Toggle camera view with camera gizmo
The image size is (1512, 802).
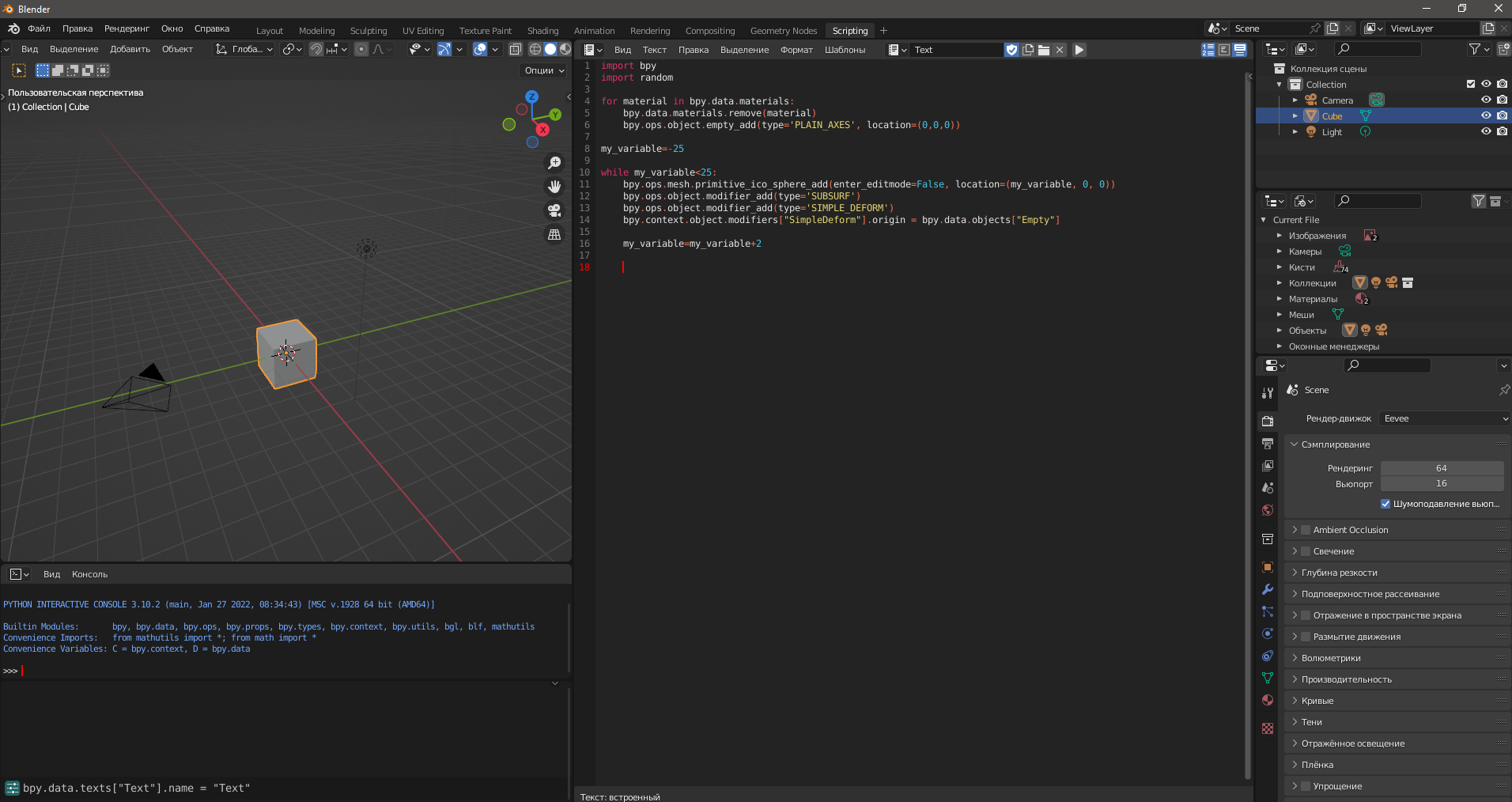point(554,210)
